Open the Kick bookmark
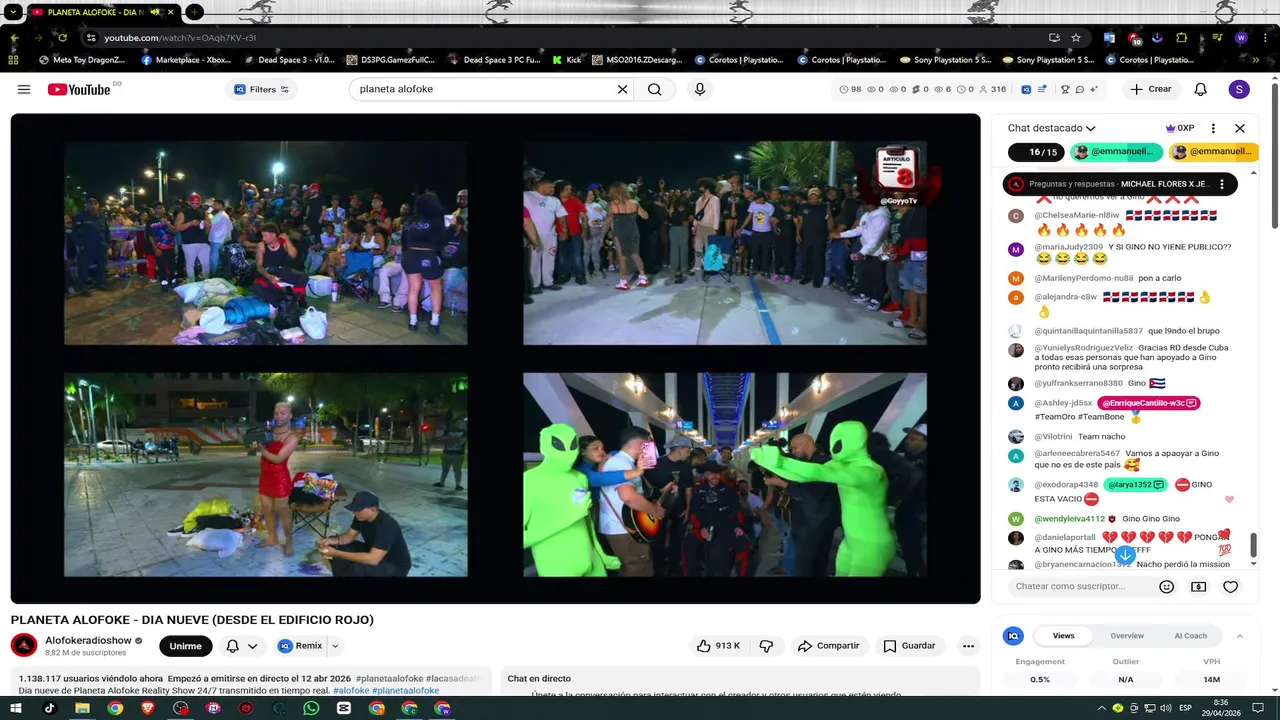Image resolution: width=1280 pixels, height=720 pixels. pyautogui.click(x=567, y=60)
